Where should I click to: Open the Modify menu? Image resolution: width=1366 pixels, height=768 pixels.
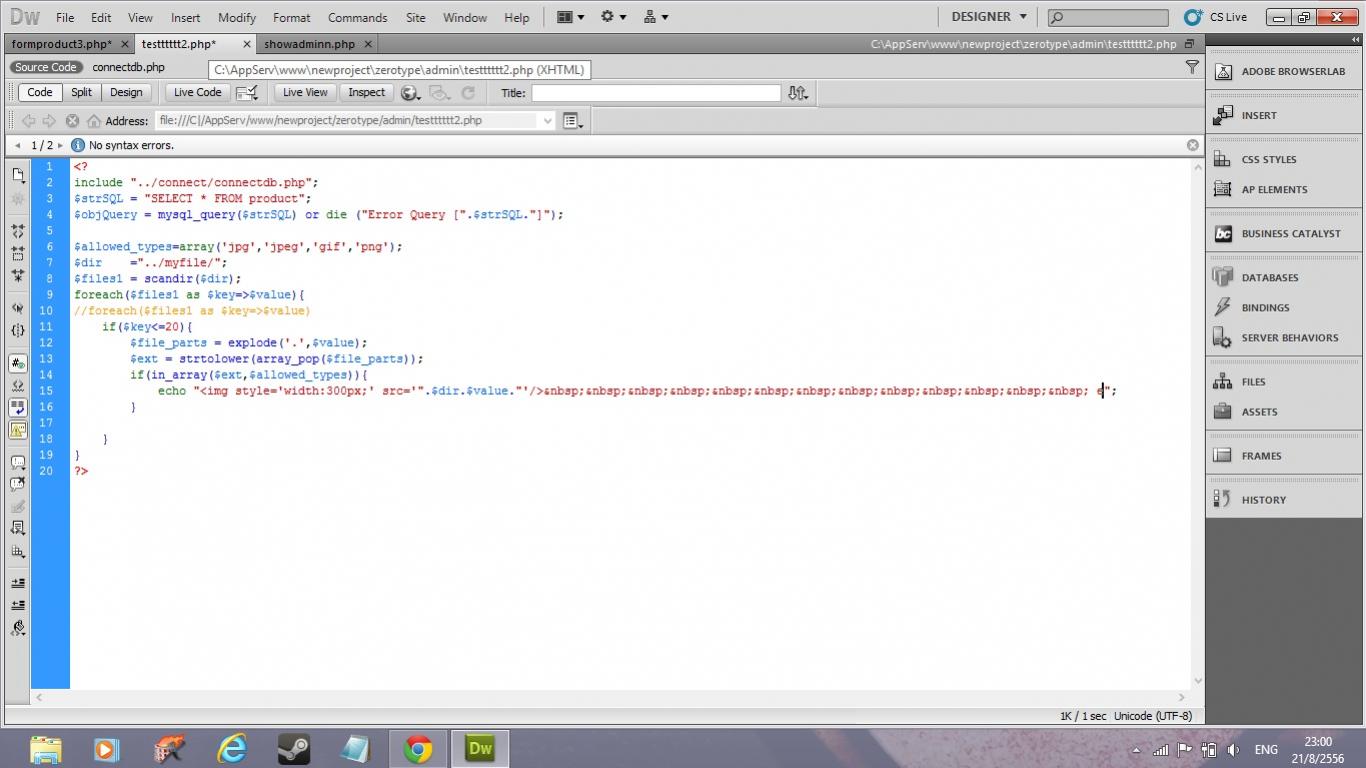[x=237, y=17]
